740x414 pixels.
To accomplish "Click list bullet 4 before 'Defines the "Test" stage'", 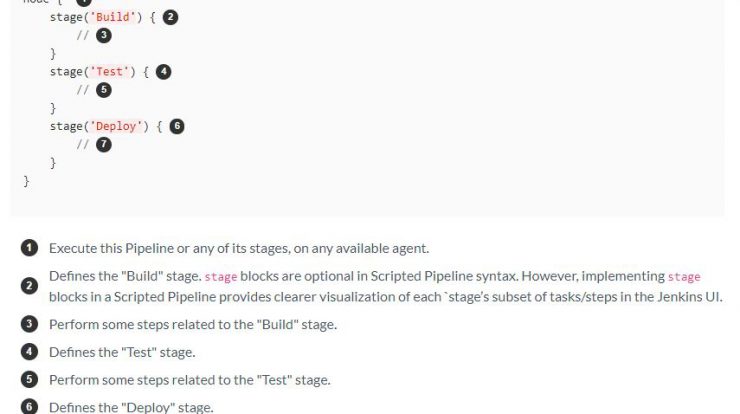I will pos(29,352).
